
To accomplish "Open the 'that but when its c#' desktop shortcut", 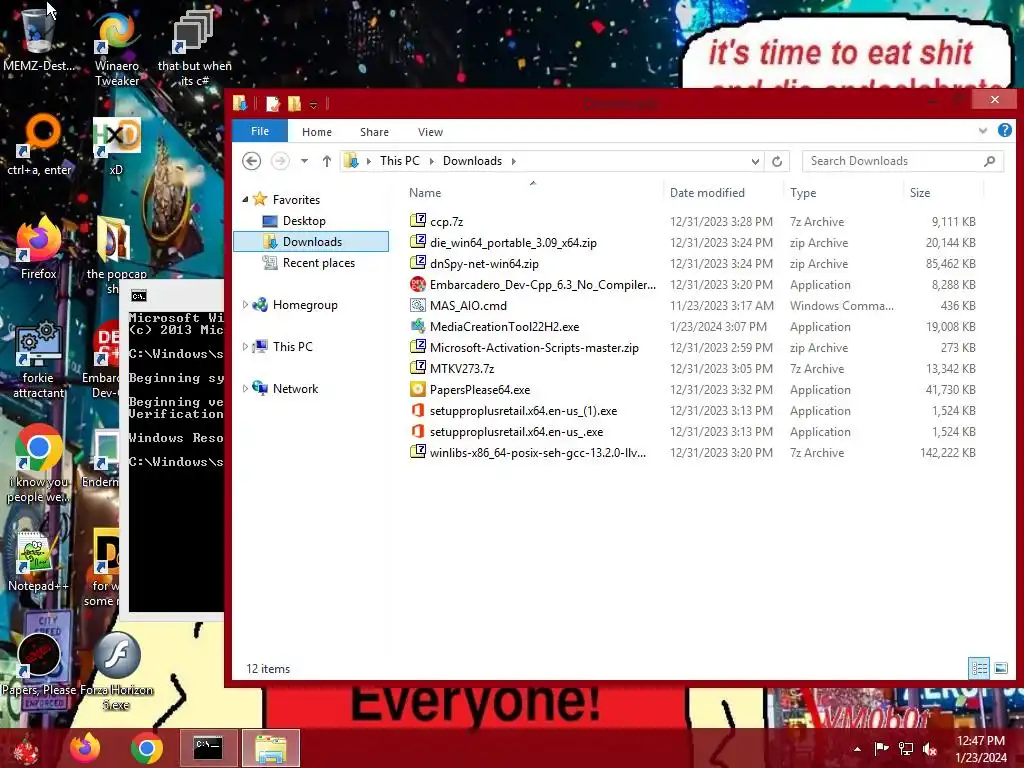I will tap(194, 47).
